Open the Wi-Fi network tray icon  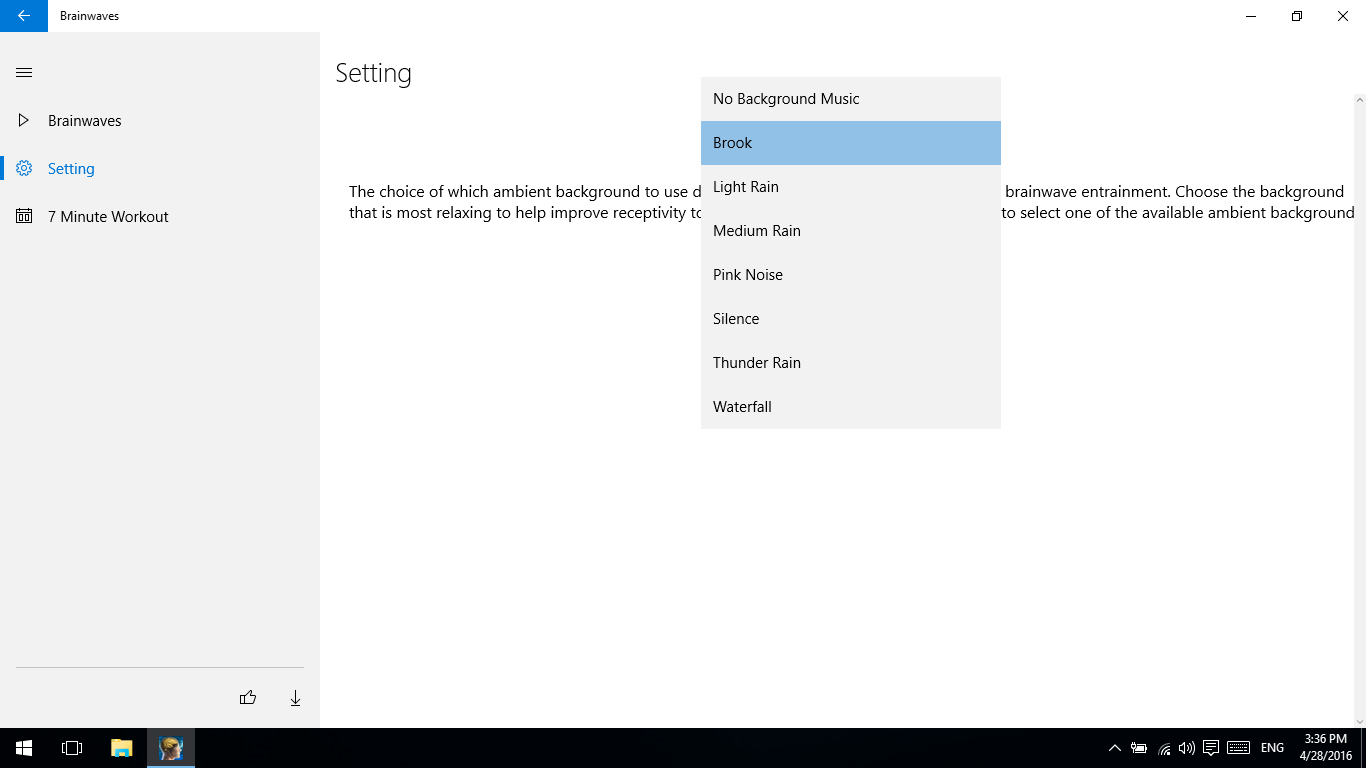(1164, 748)
